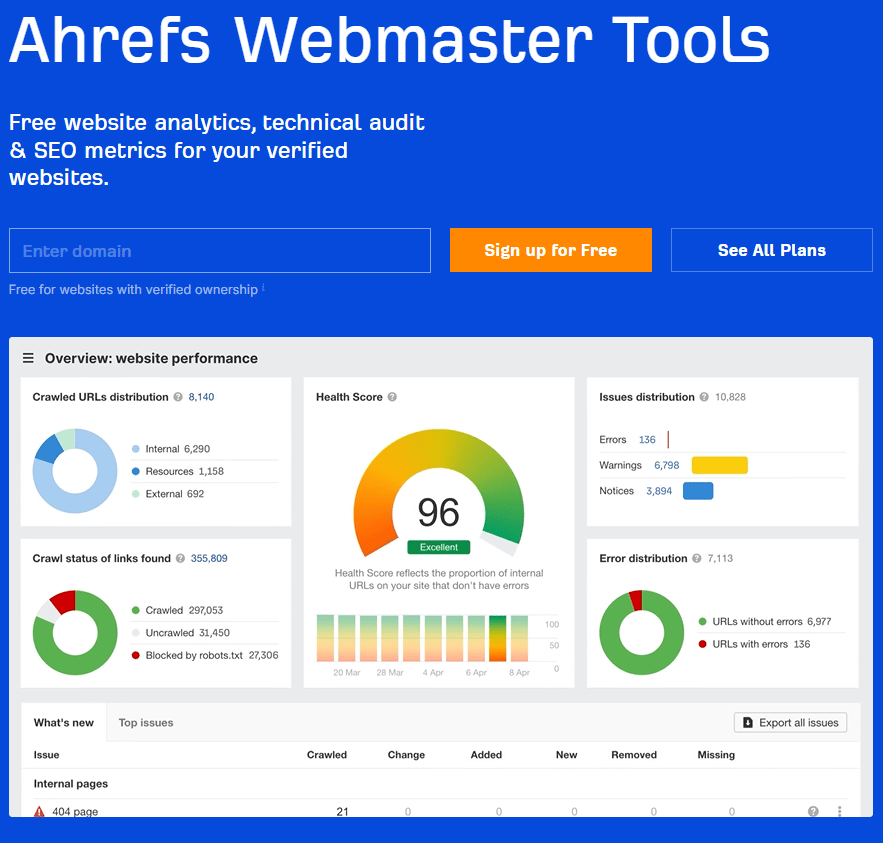Export all issues from the dashboard
Screen dimensions: 883x843
(x=791, y=722)
